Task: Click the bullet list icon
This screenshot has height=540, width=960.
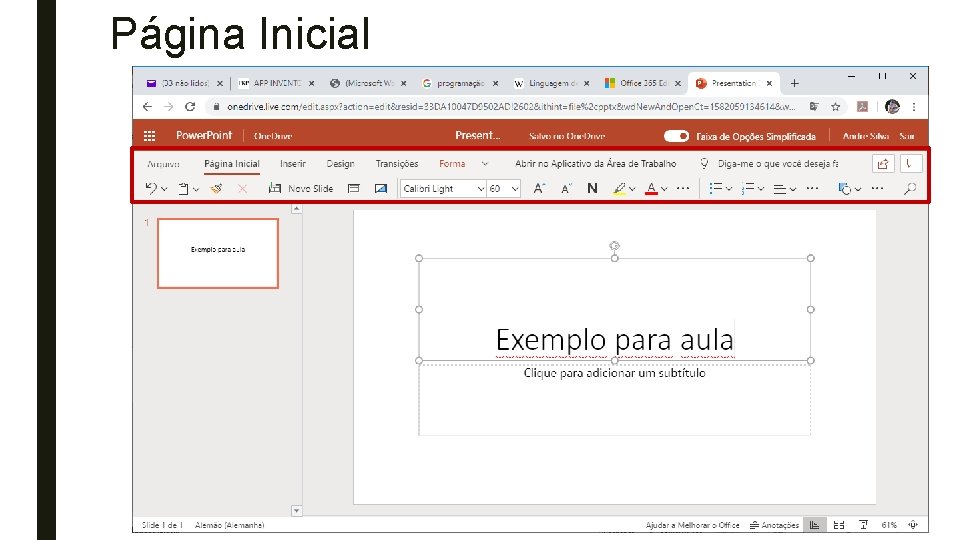Action: tap(715, 189)
